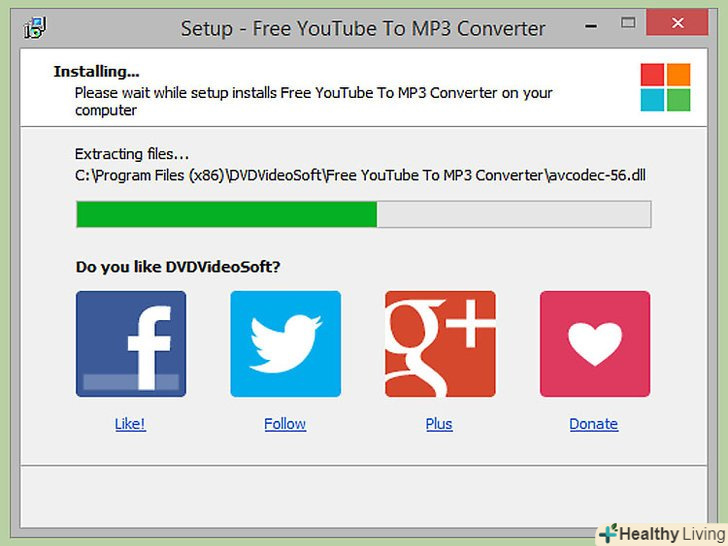Click the green installation progress bar
This screenshot has height=546, width=728.
[364, 214]
